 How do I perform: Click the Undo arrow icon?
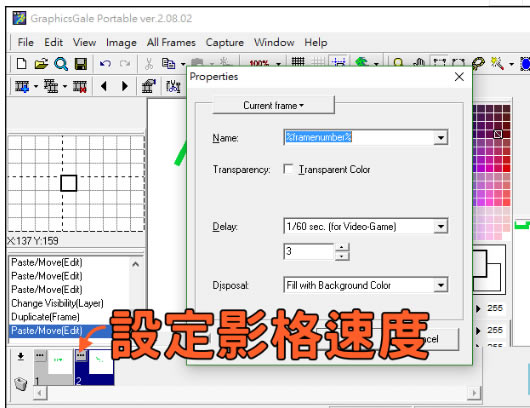tap(105, 64)
